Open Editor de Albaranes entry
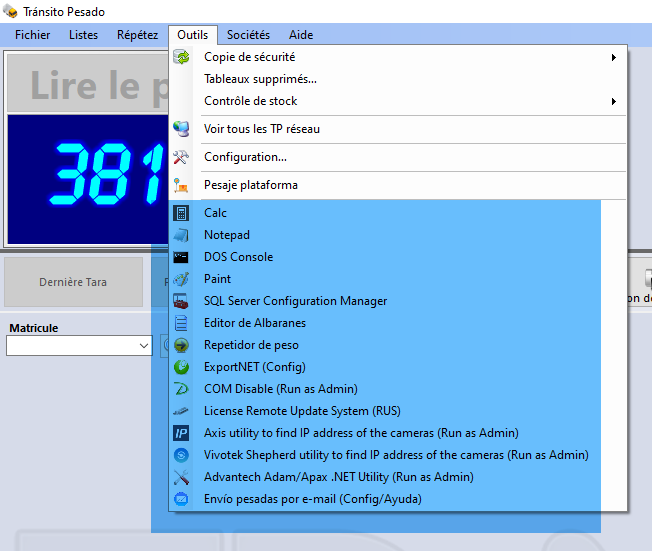Screen dimensions: 652x551 (x=398, y=323)
